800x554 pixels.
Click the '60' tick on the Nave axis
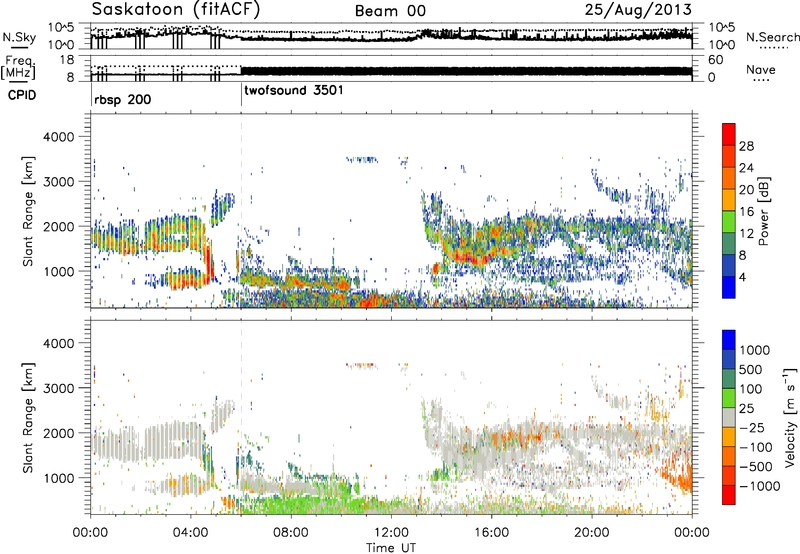pos(716,60)
